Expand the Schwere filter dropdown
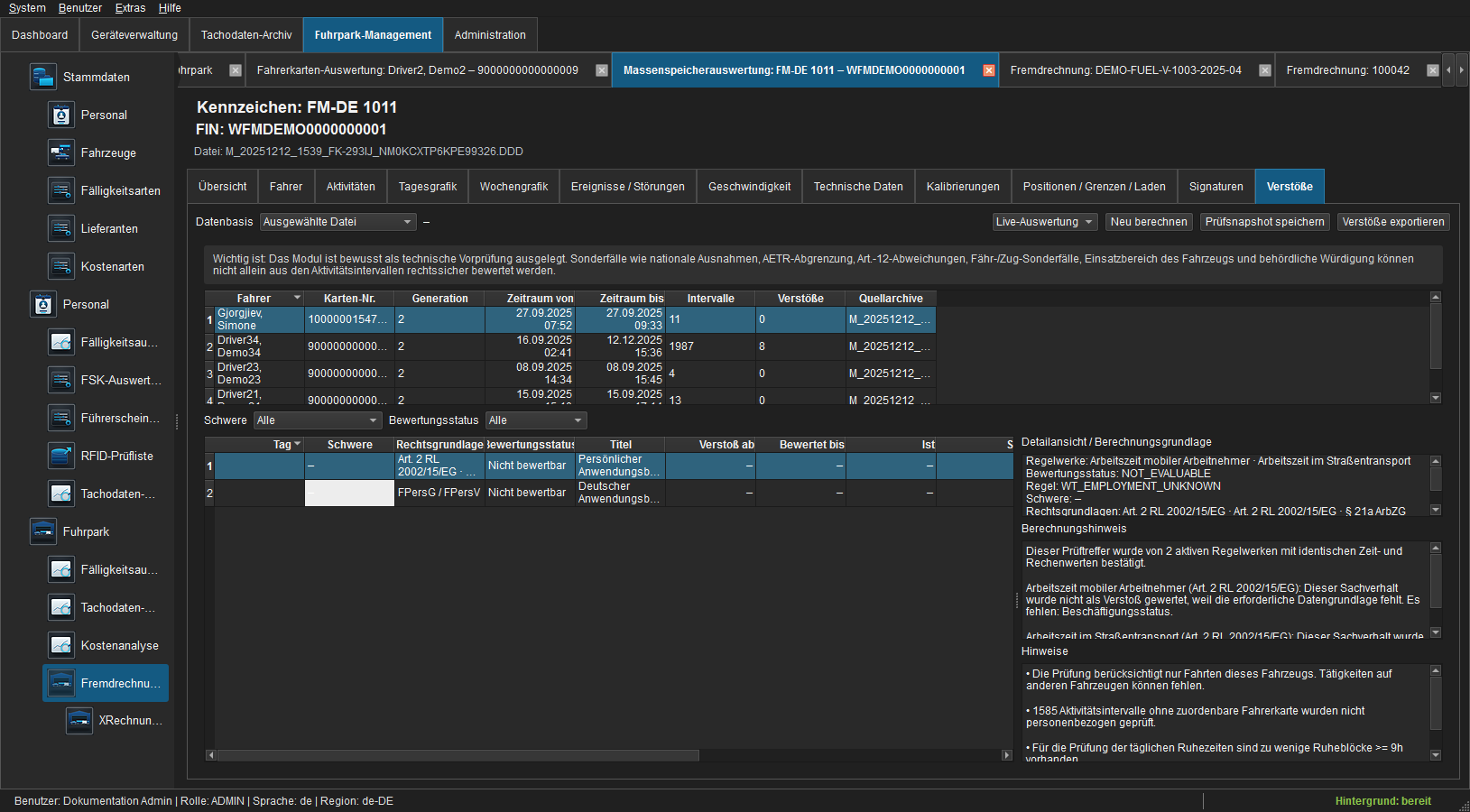The height and width of the screenshot is (812, 1470). (318, 420)
